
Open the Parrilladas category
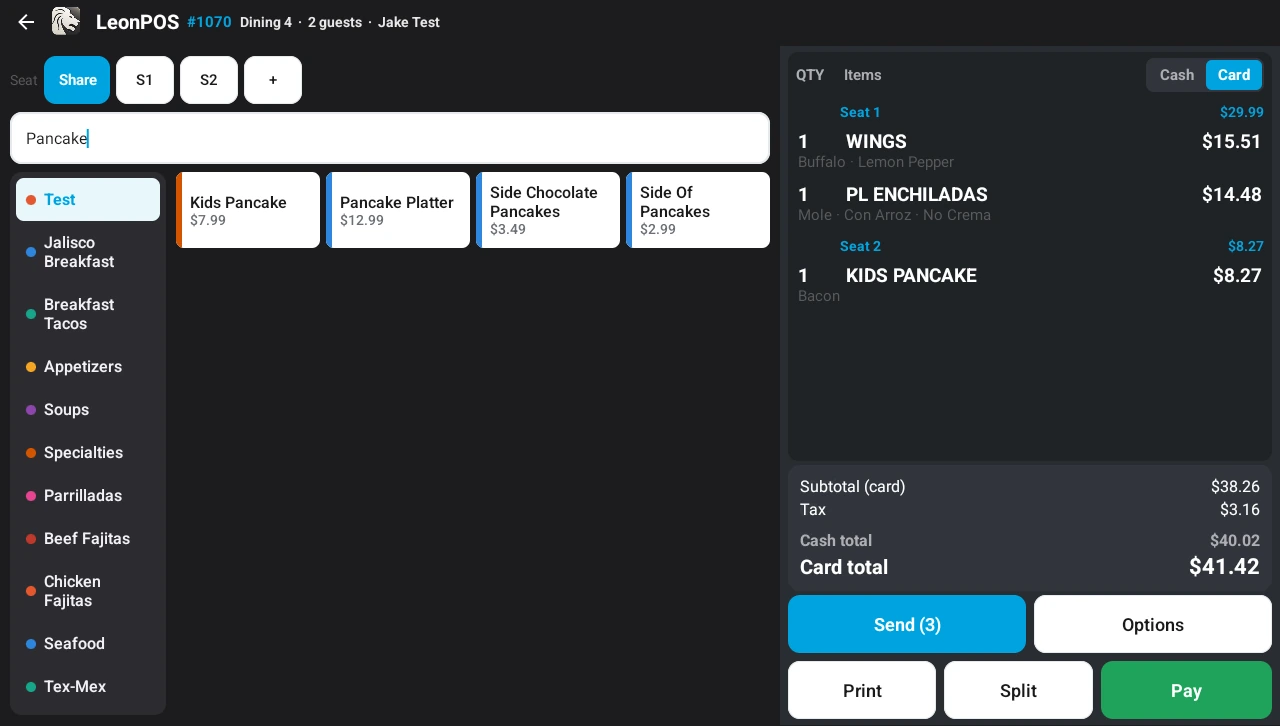[x=88, y=496]
